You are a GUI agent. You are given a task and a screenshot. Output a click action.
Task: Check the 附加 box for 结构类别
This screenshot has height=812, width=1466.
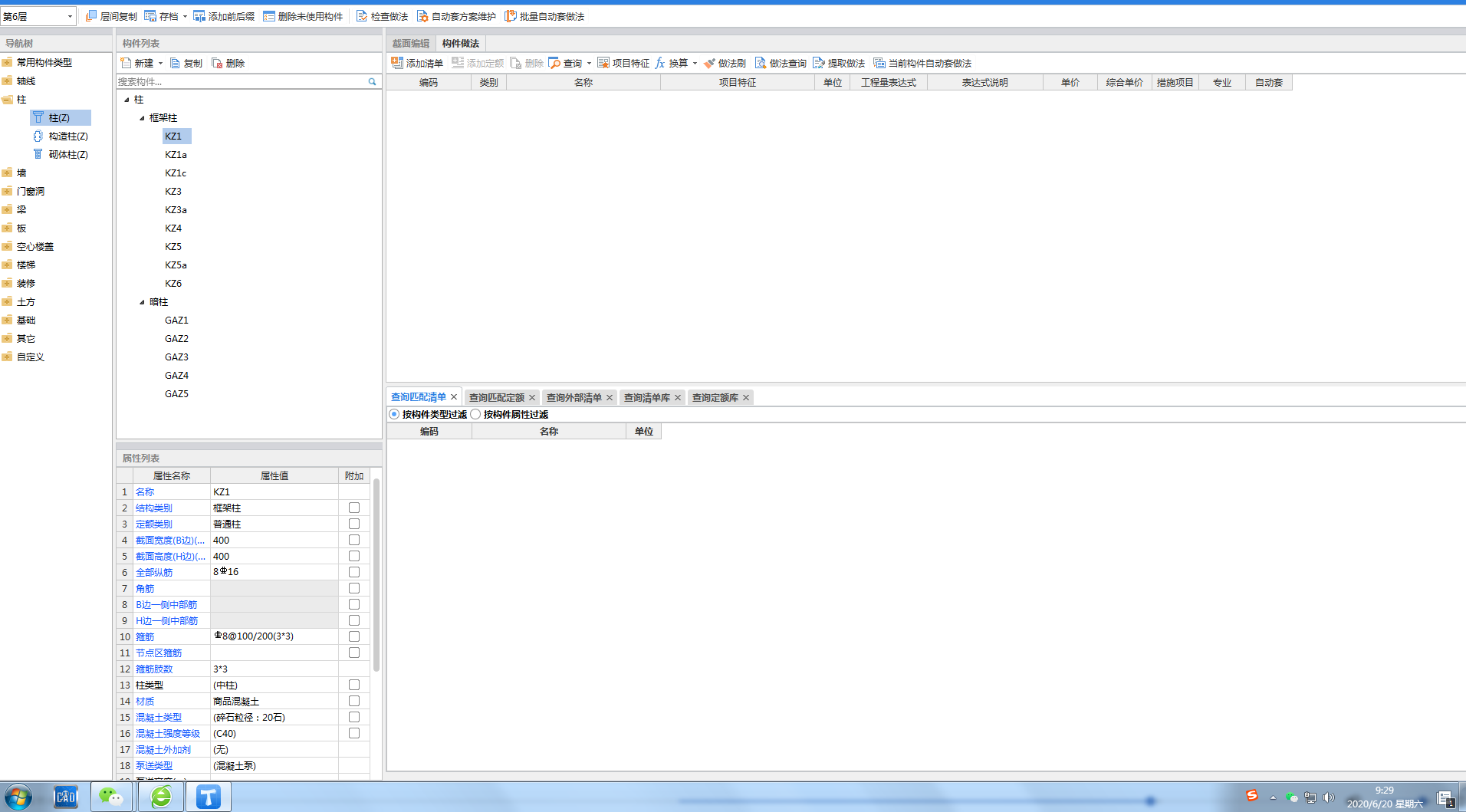[354, 508]
